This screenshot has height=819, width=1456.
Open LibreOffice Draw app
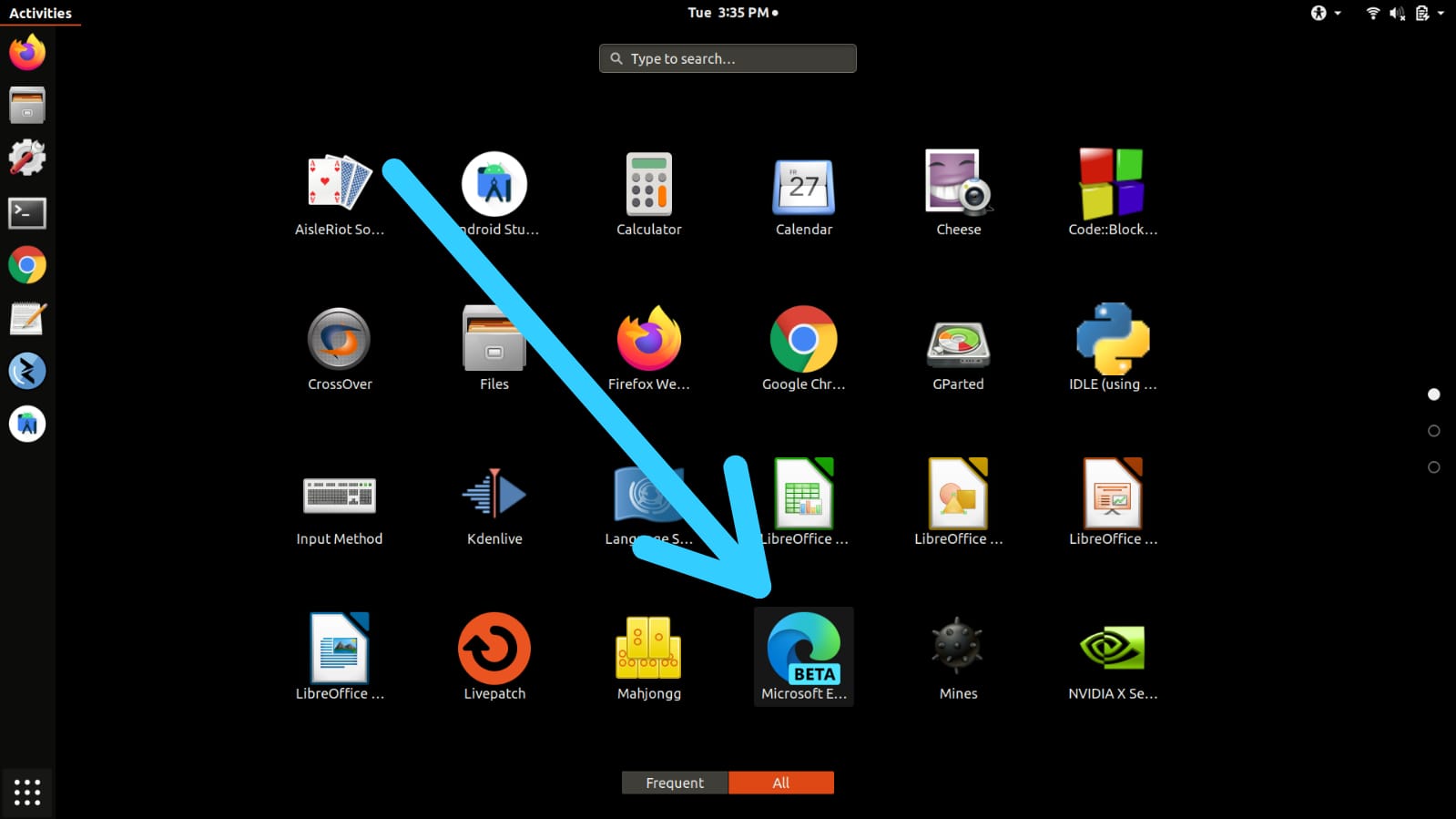959,502
